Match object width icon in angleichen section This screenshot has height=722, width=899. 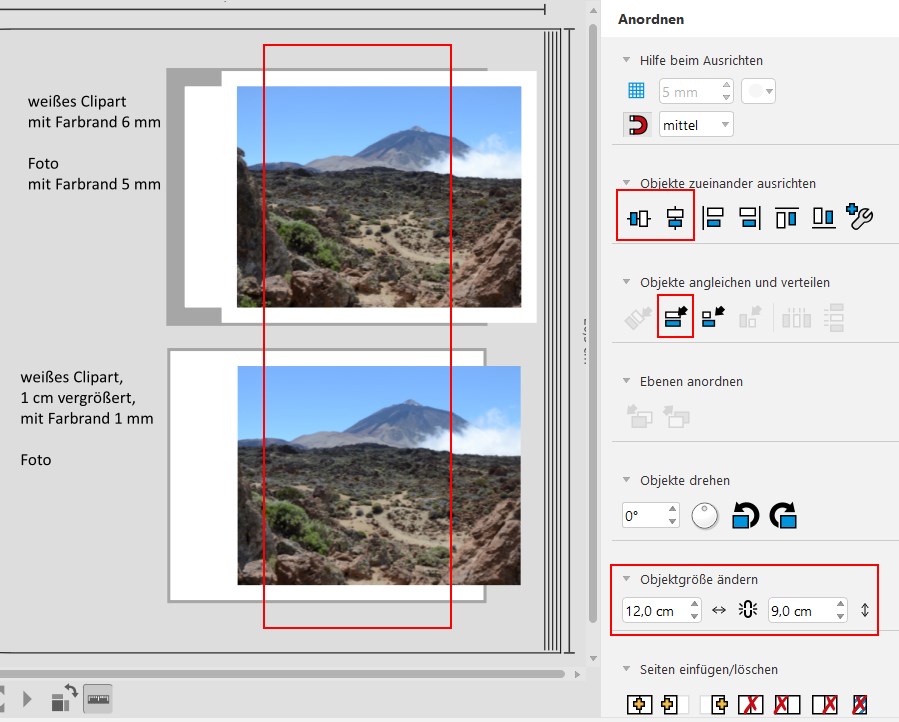click(x=675, y=317)
